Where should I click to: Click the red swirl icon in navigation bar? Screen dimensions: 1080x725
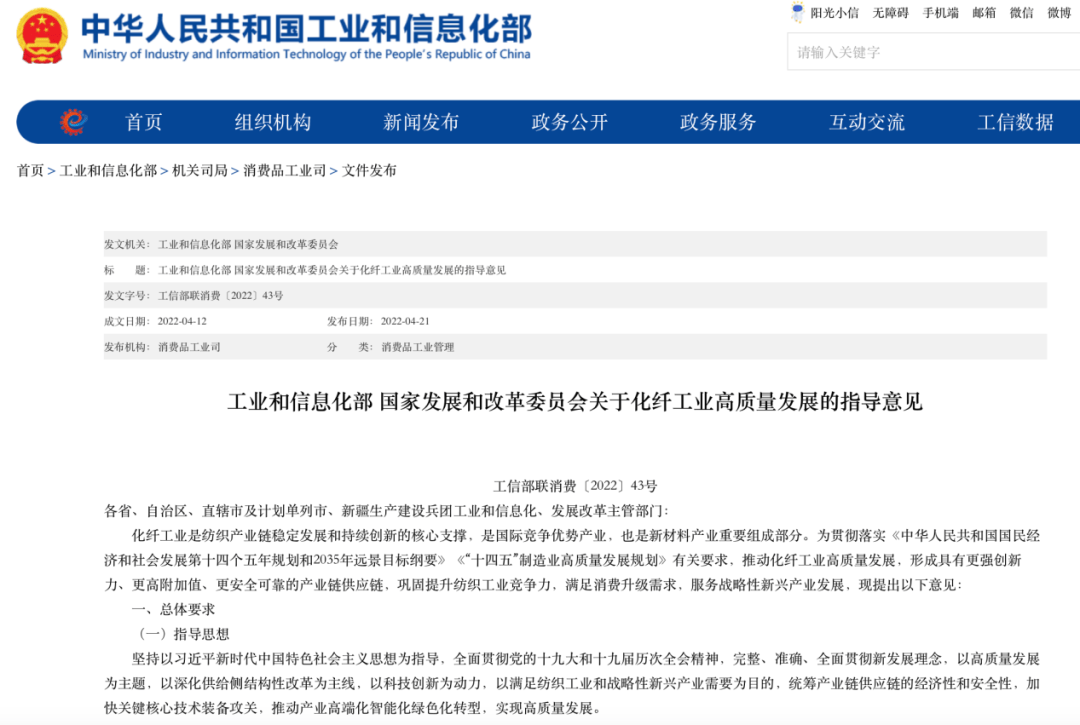click(73, 122)
